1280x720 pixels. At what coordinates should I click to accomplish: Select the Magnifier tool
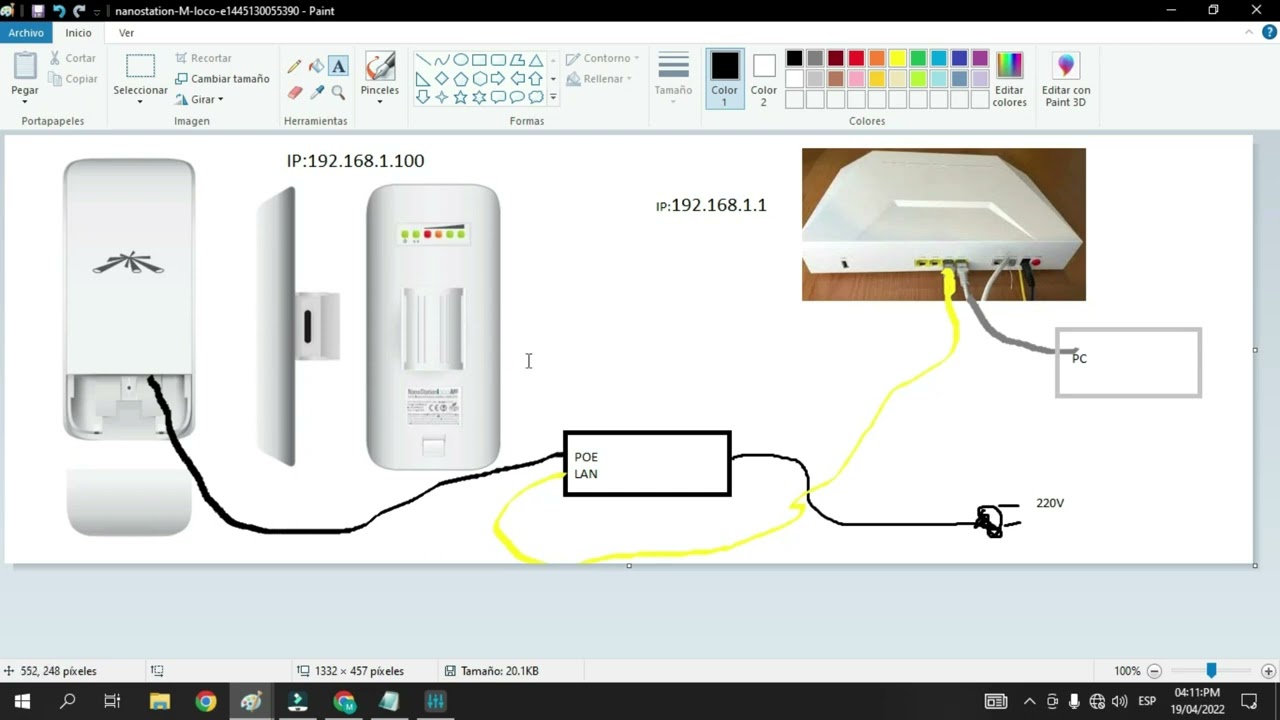338,92
